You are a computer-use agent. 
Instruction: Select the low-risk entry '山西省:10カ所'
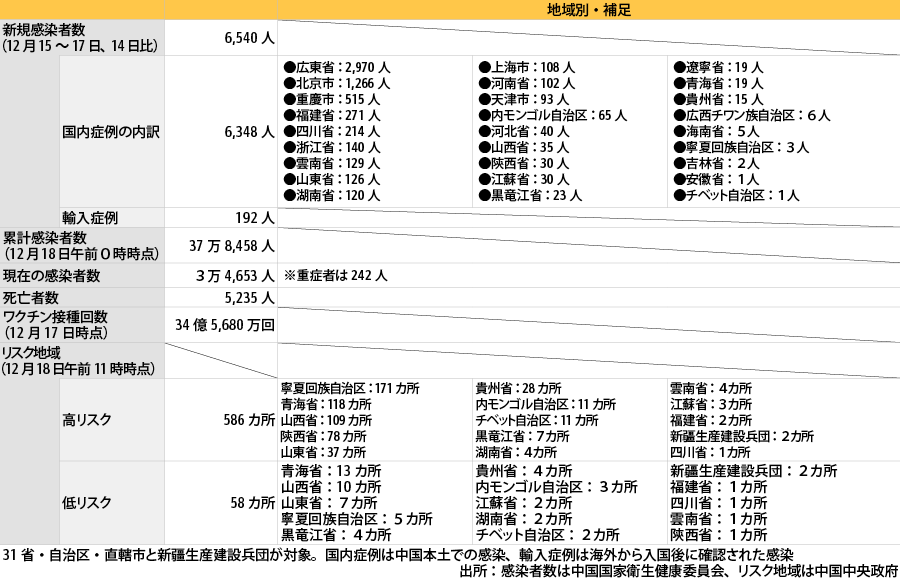click(331, 487)
